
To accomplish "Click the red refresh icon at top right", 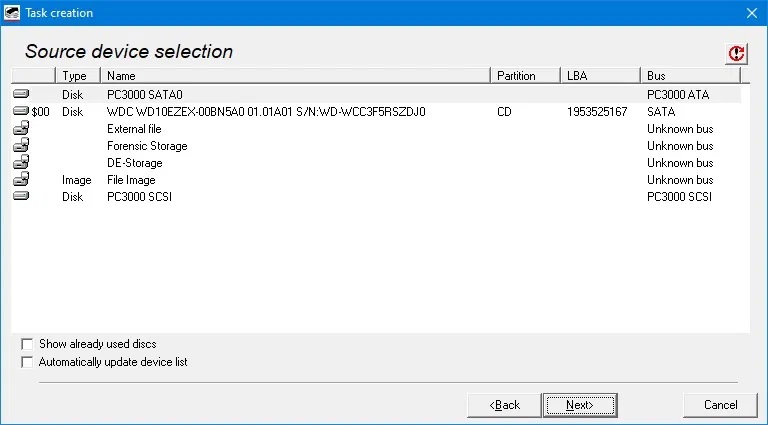I will pyautogui.click(x=737, y=54).
